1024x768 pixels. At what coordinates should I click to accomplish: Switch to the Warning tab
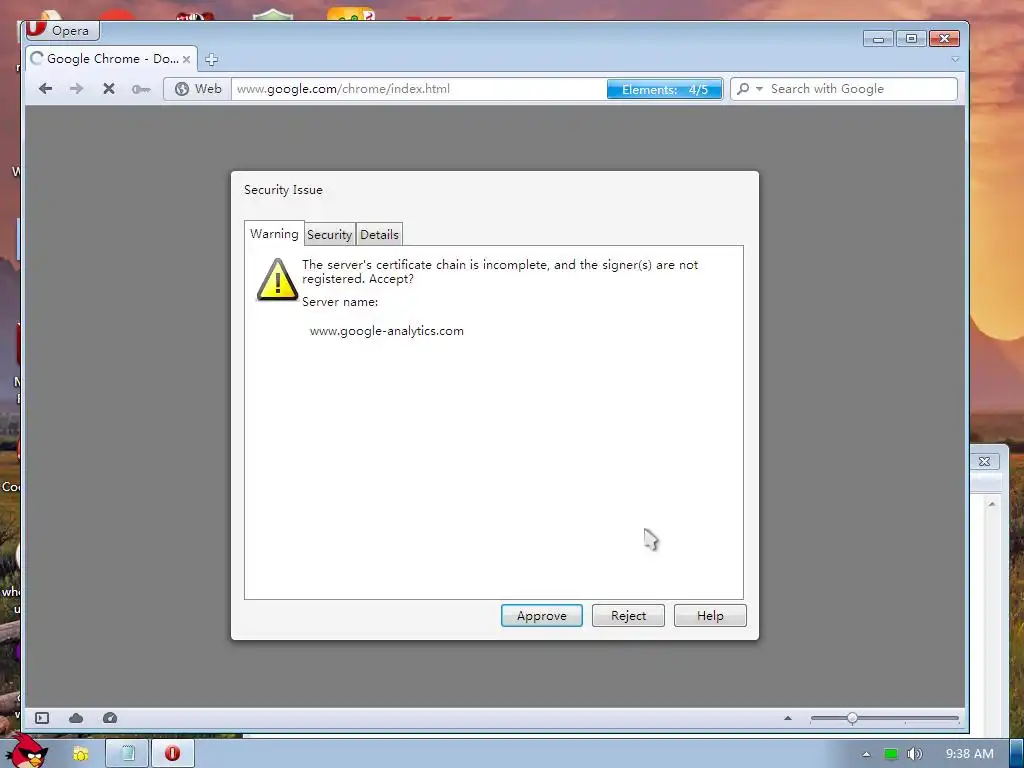(274, 234)
